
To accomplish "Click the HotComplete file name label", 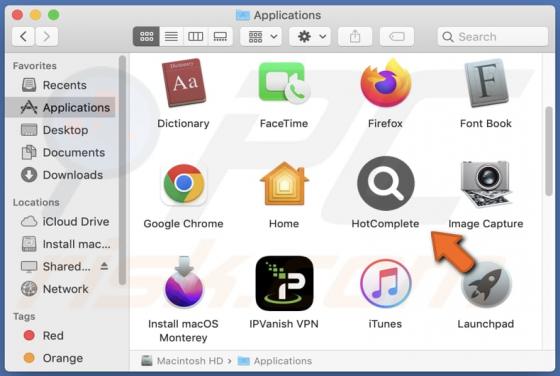I will (385, 224).
